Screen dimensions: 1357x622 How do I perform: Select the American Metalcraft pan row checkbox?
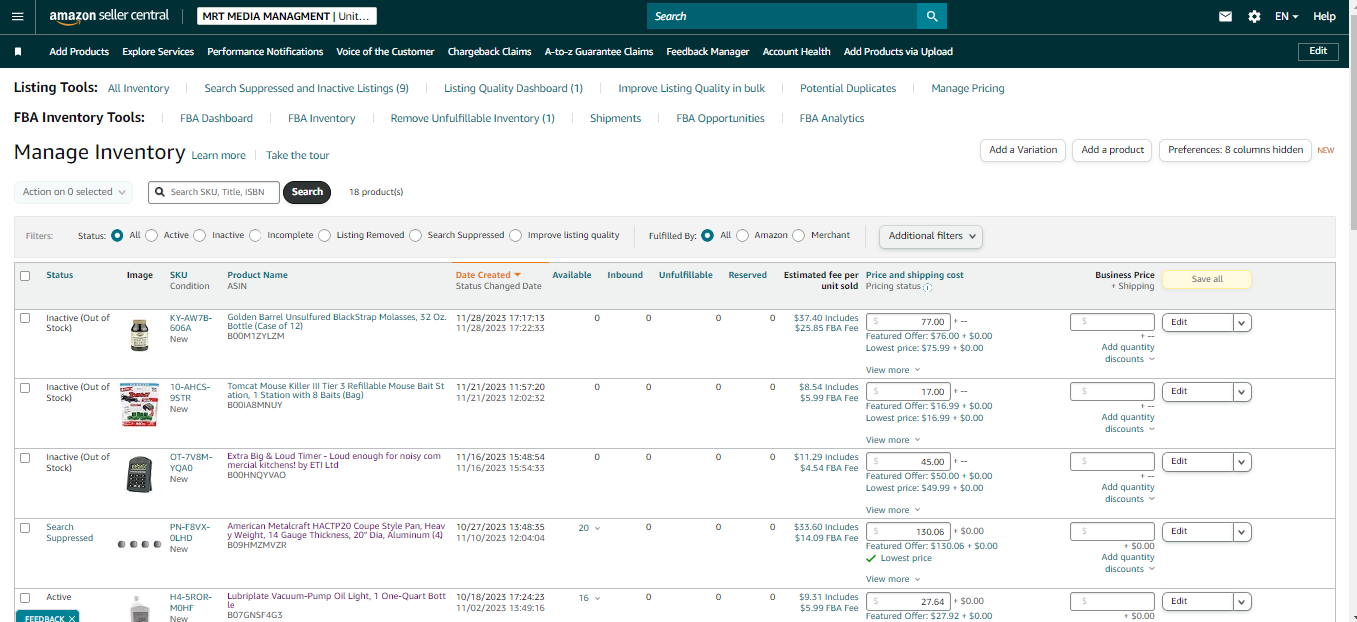click(x=25, y=528)
